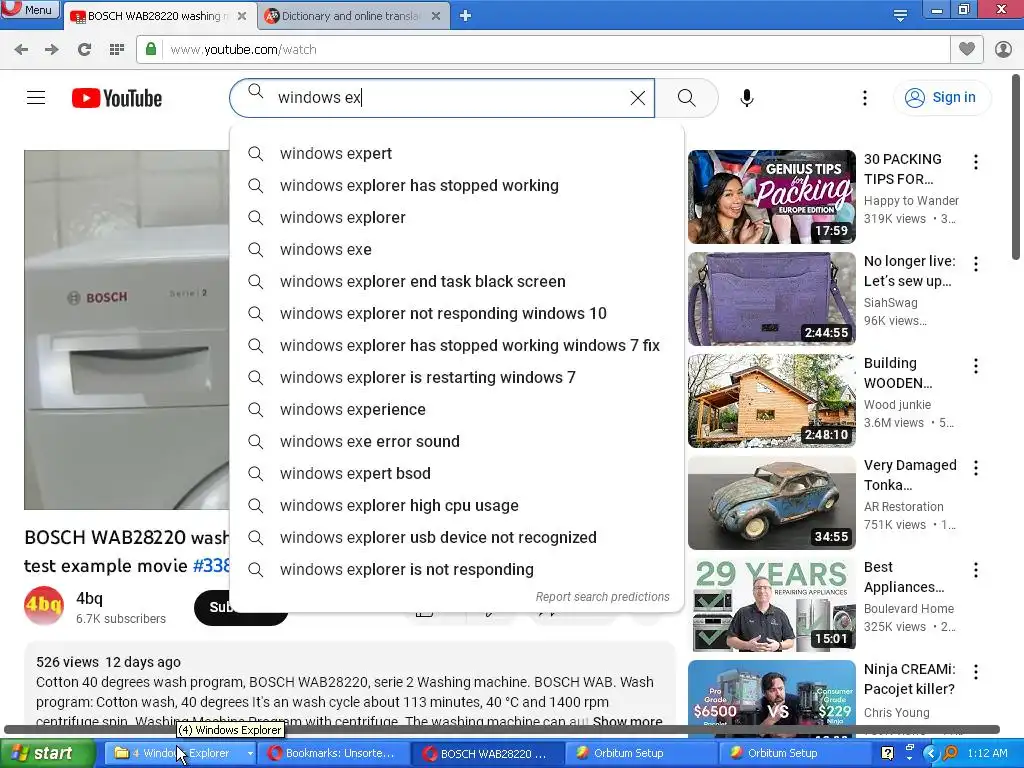Screen dimensions: 1024x768
Task: Open the Opera Menu button
Action: tap(30, 9)
